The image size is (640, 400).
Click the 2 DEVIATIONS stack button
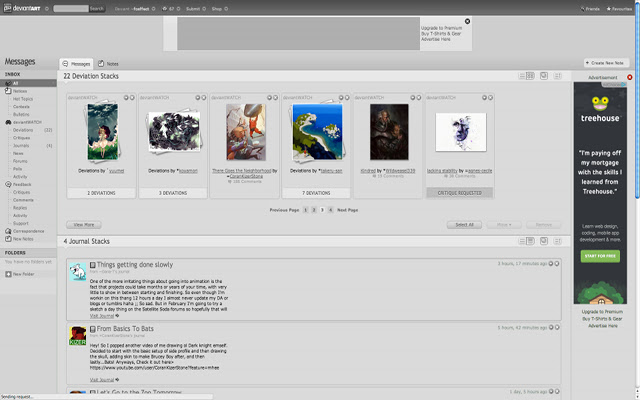click(101, 193)
